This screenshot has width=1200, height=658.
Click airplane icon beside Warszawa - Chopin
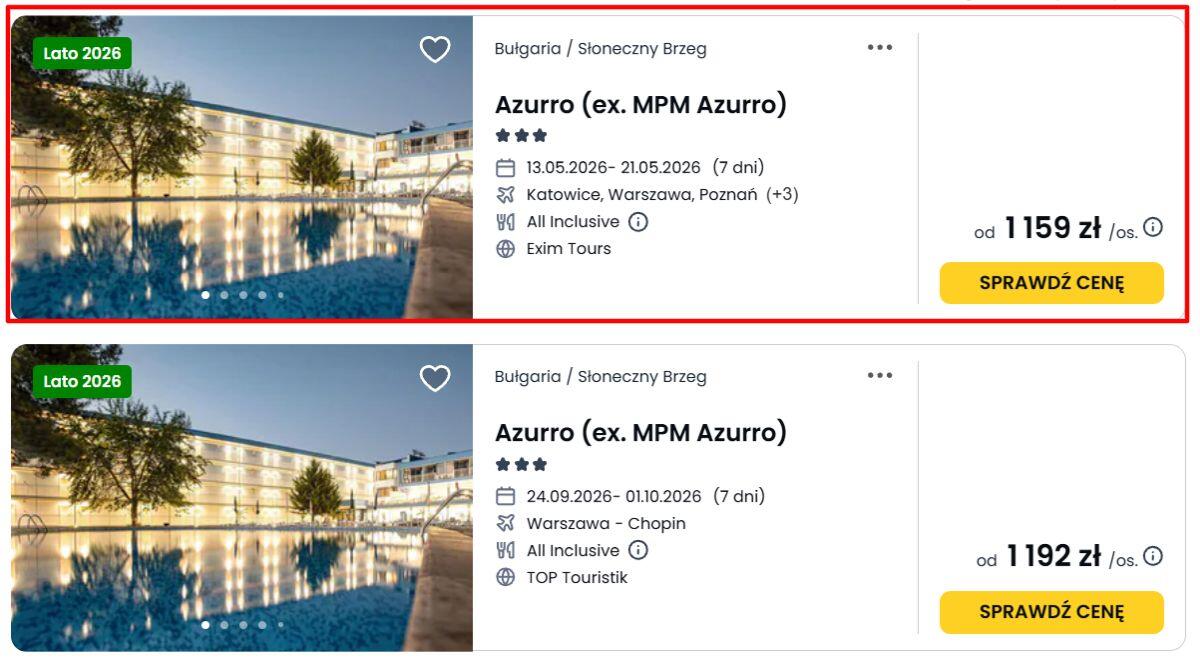[506, 523]
